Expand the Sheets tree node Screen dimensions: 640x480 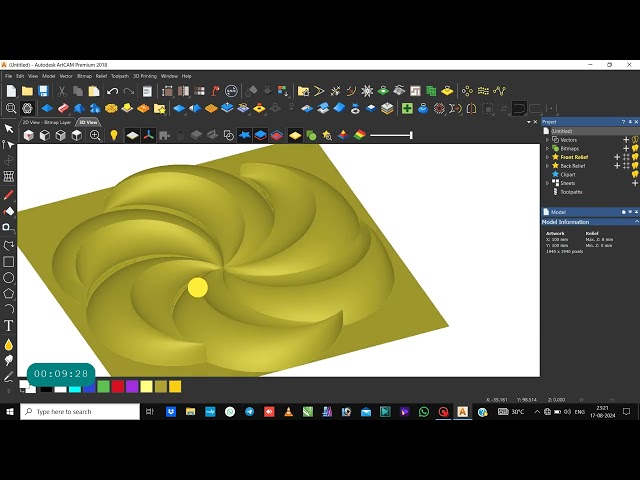[547, 183]
